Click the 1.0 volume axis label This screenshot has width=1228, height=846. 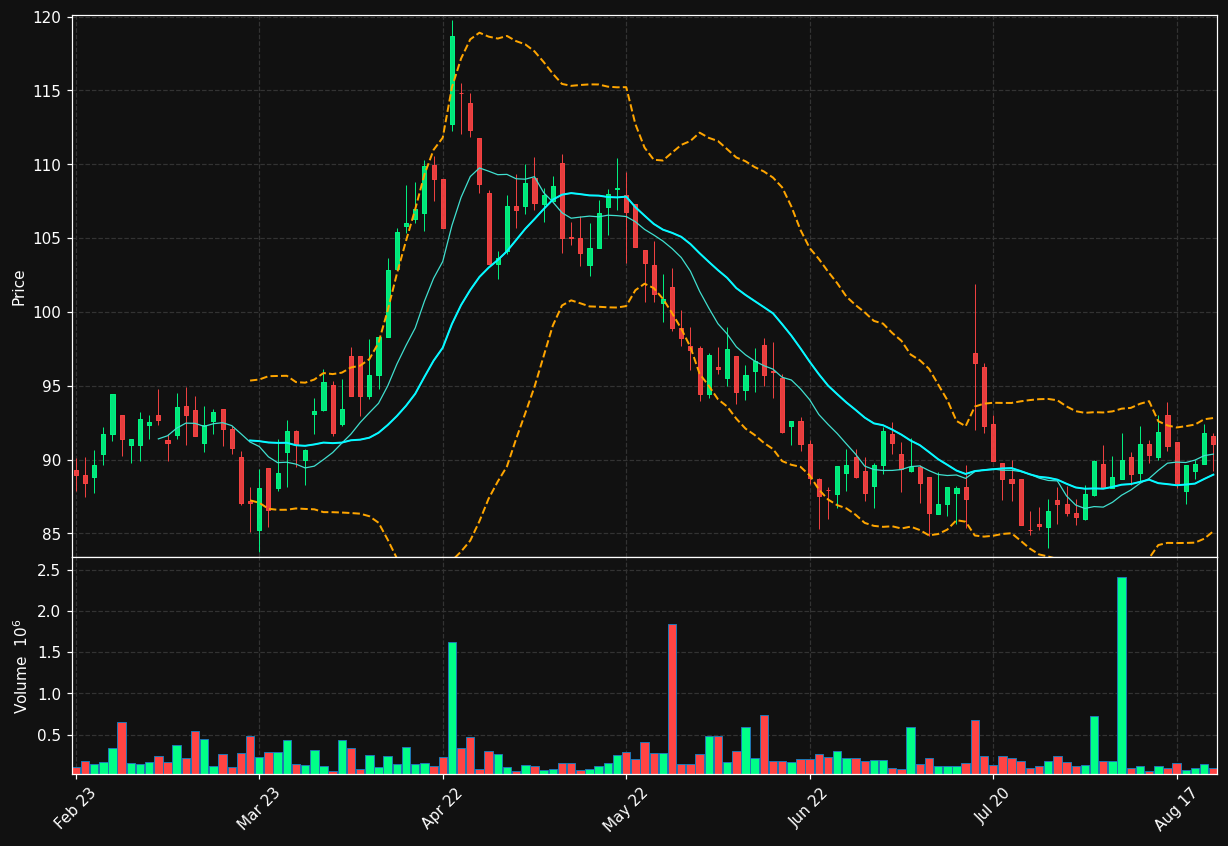pos(50,694)
